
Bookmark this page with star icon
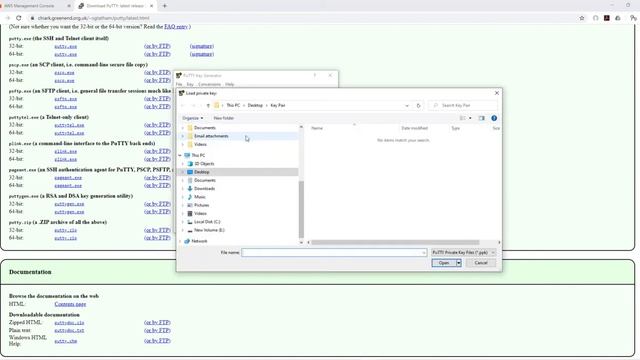tap(582, 18)
